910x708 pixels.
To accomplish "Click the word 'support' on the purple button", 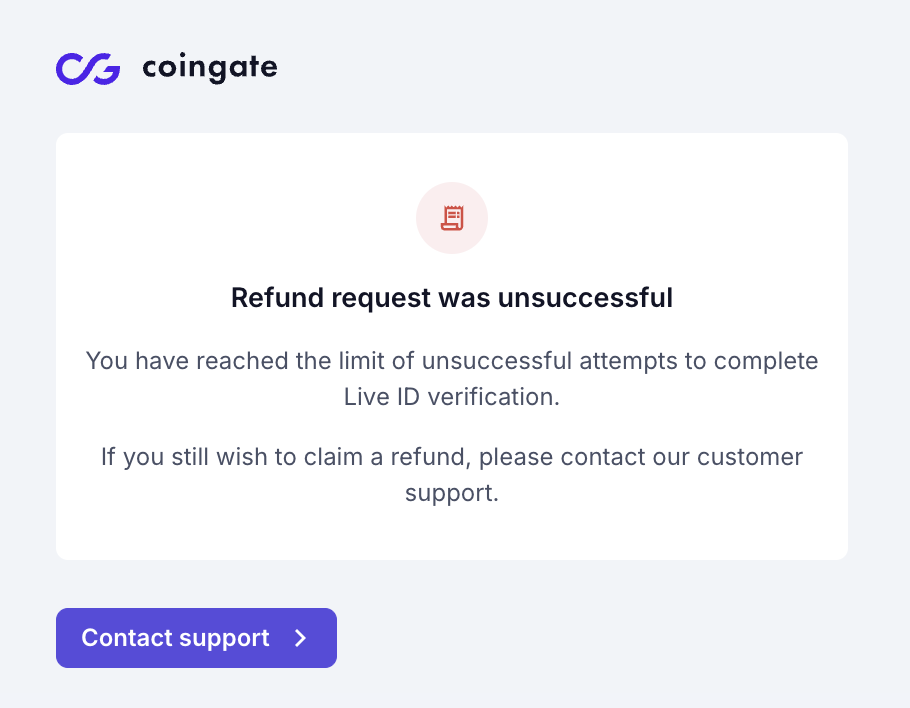I will [225, 639].
